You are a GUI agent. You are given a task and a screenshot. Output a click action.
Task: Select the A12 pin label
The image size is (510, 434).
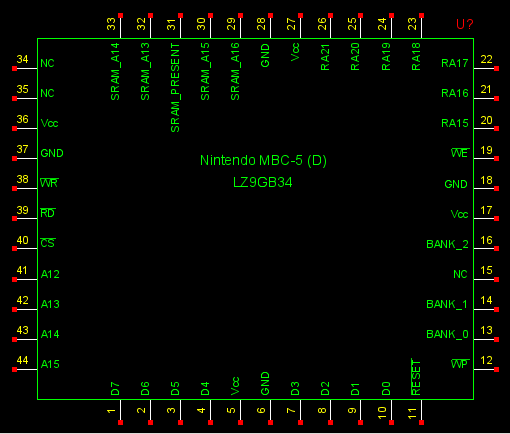click(x=50, y=274)
